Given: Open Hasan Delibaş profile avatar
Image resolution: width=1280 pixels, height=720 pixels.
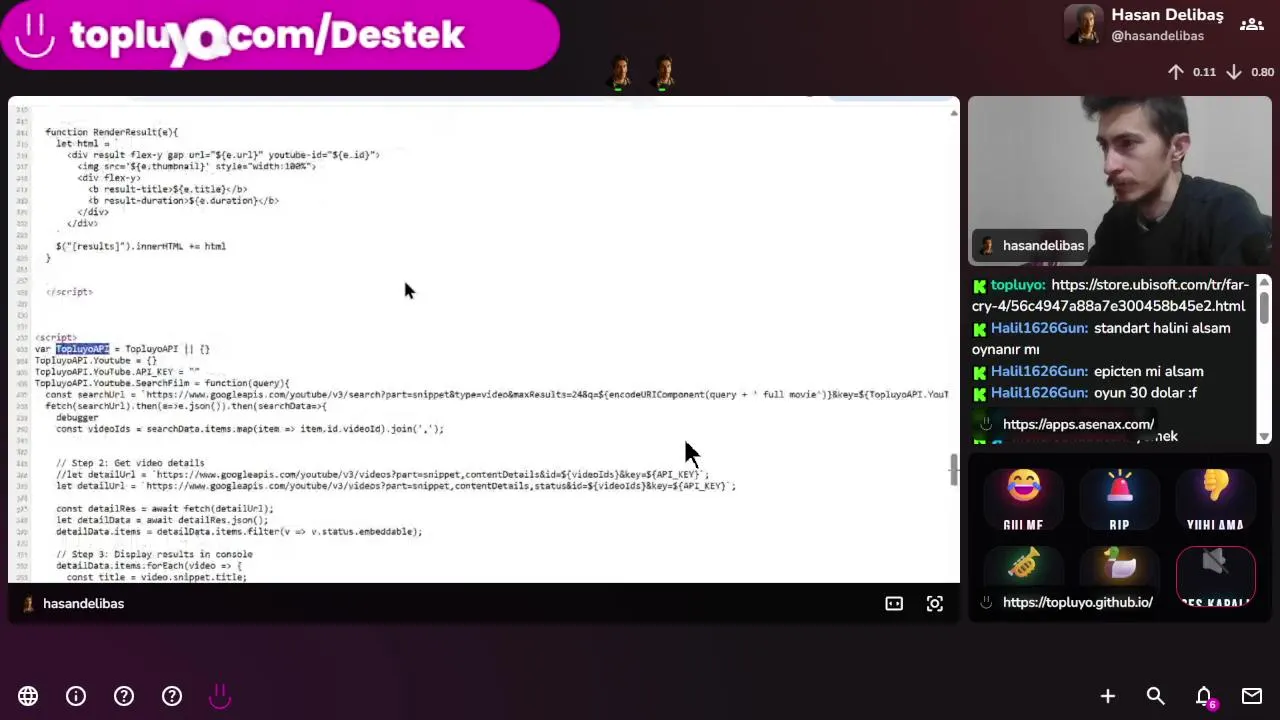Looking at the screenshot, I should (x=1083, y=25).
